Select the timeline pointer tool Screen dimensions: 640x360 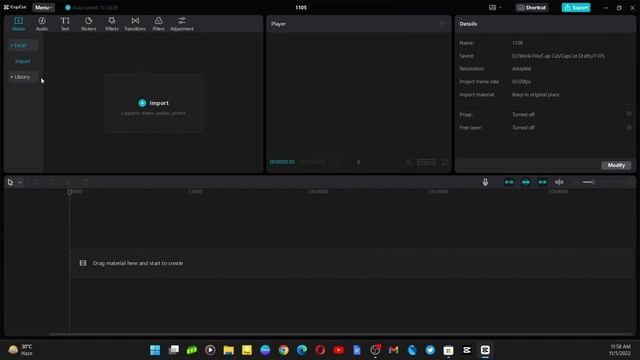10,182
